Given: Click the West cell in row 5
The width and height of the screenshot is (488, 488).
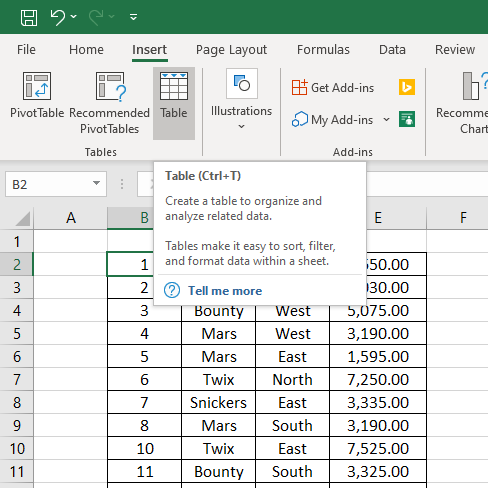Looking at the screenshot, I should pos(292,333).
